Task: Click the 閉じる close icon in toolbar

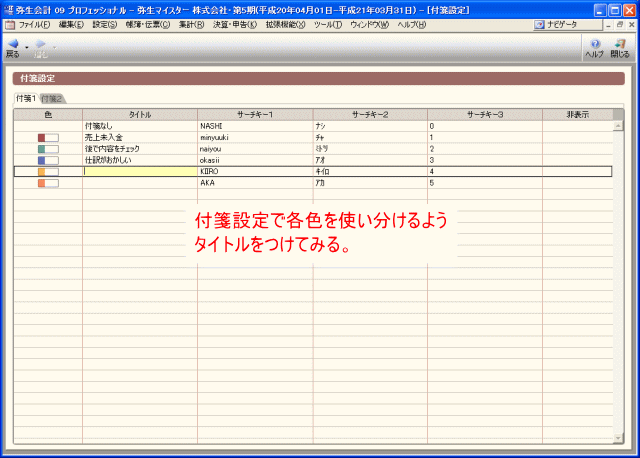Action: [x=620, y=48]
